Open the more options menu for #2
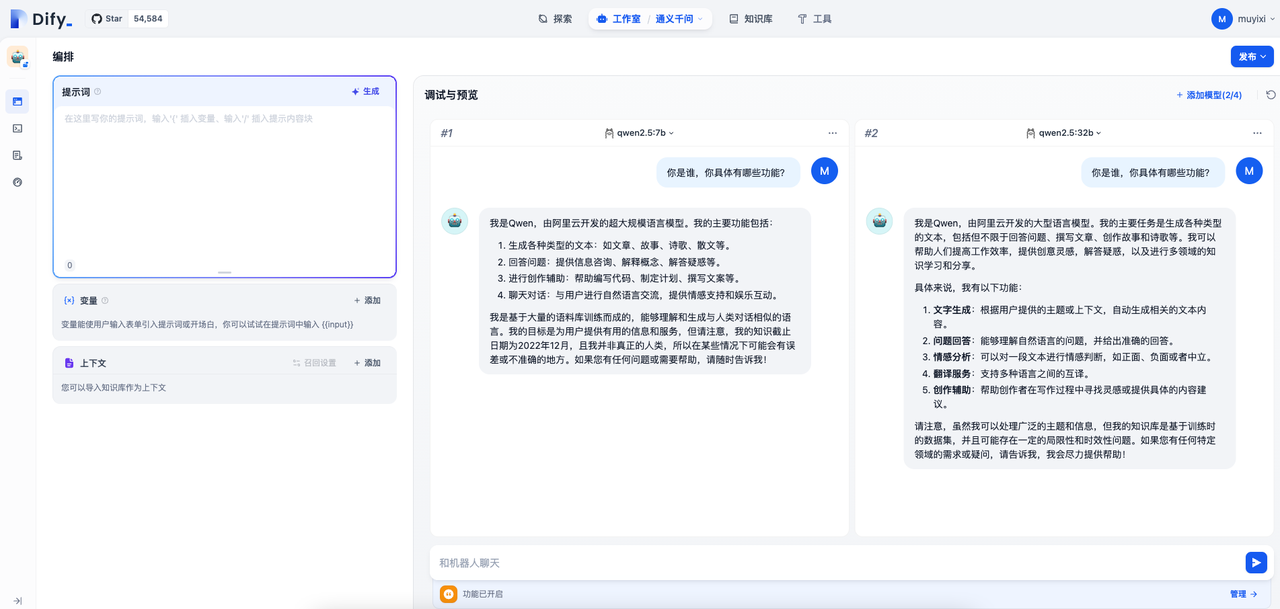This screenshot has width=1280, height=609. pos(1257,133)
